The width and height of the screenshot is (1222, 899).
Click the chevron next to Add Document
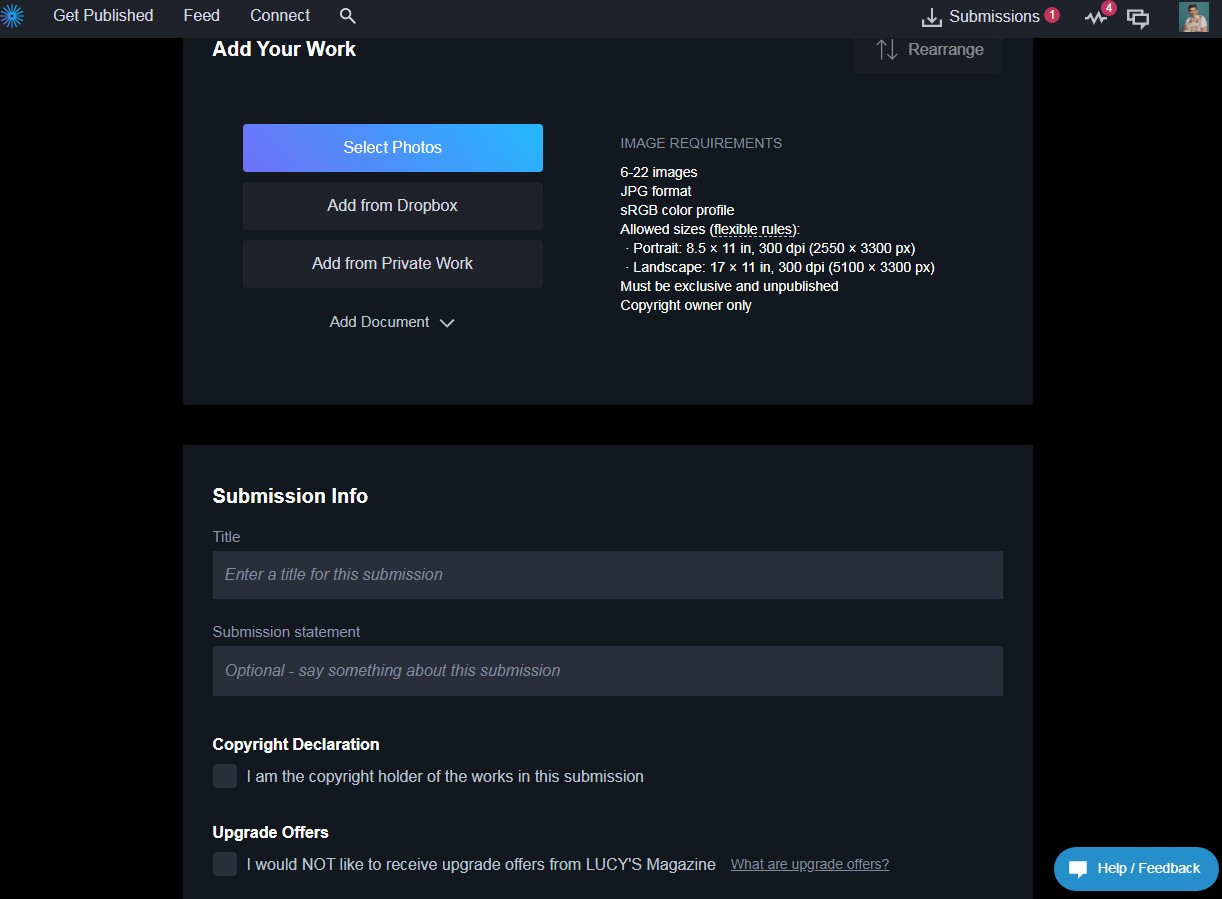click(447, 323)
